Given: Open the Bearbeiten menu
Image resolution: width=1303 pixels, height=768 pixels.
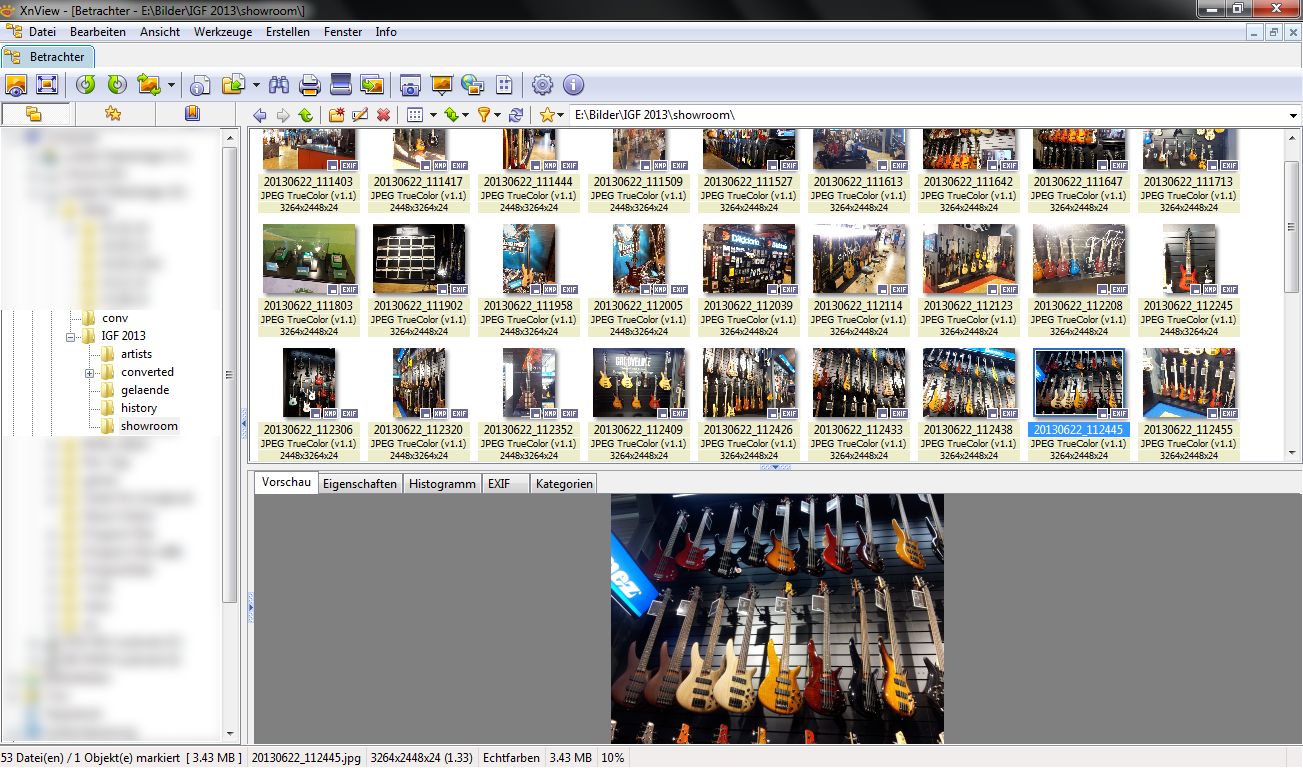Looking at the screenshot, I should [98, 32].
